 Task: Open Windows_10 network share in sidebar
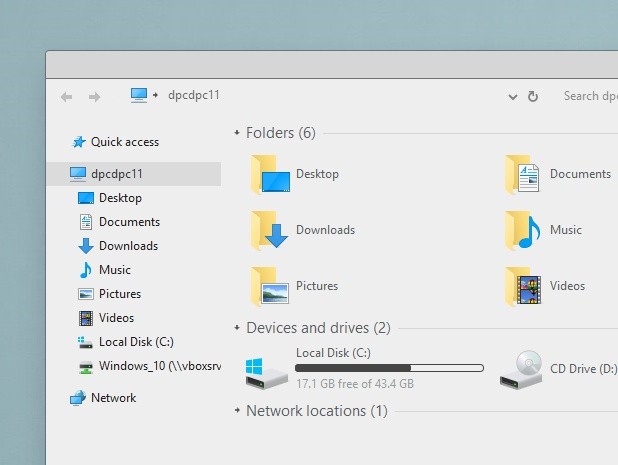pos(160,366)
